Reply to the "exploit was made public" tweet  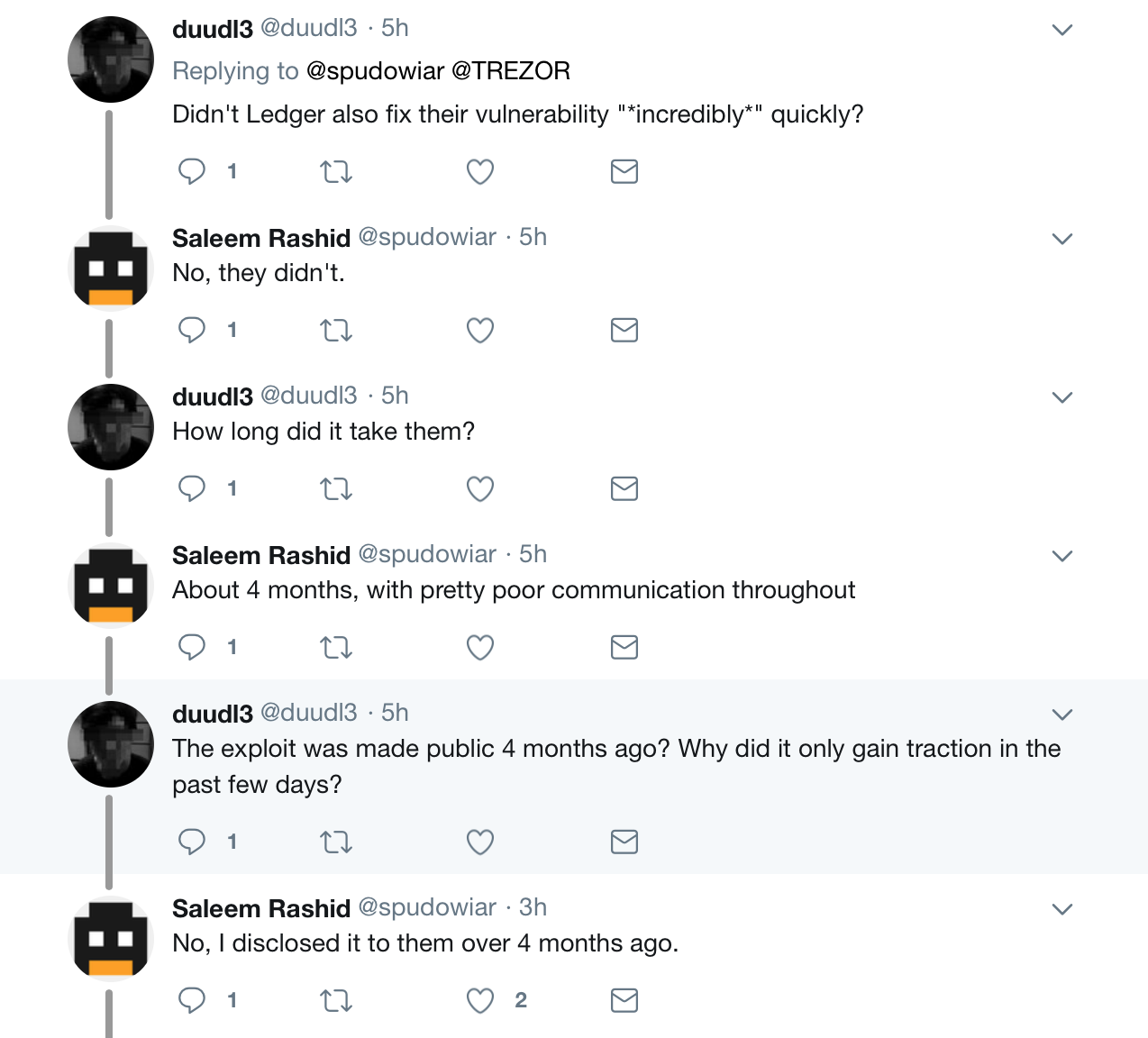click(192, 842)
